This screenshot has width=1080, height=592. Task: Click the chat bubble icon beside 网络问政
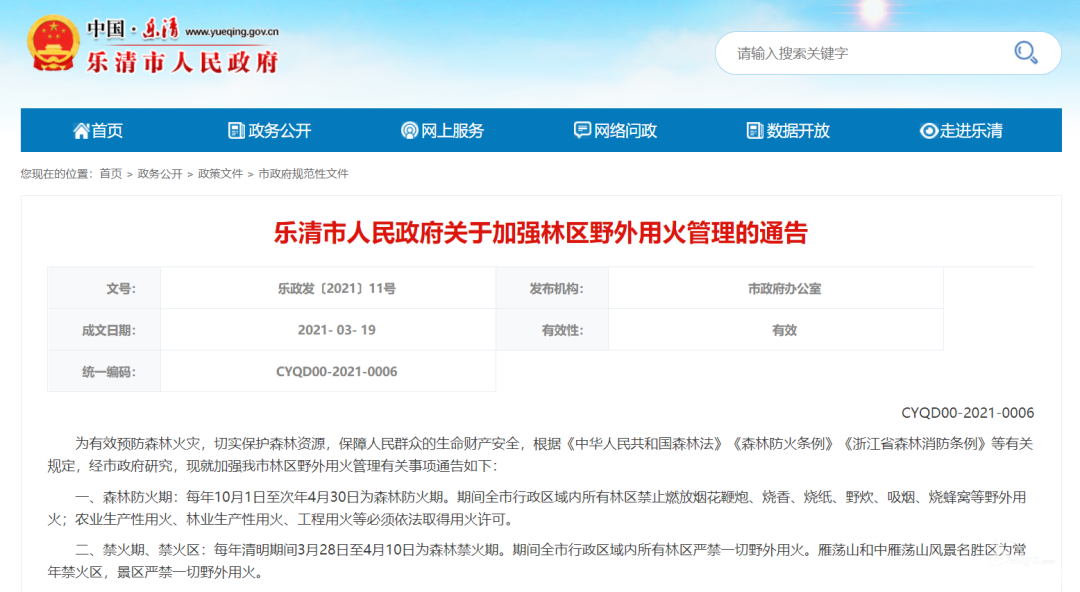tap(582, 130)
